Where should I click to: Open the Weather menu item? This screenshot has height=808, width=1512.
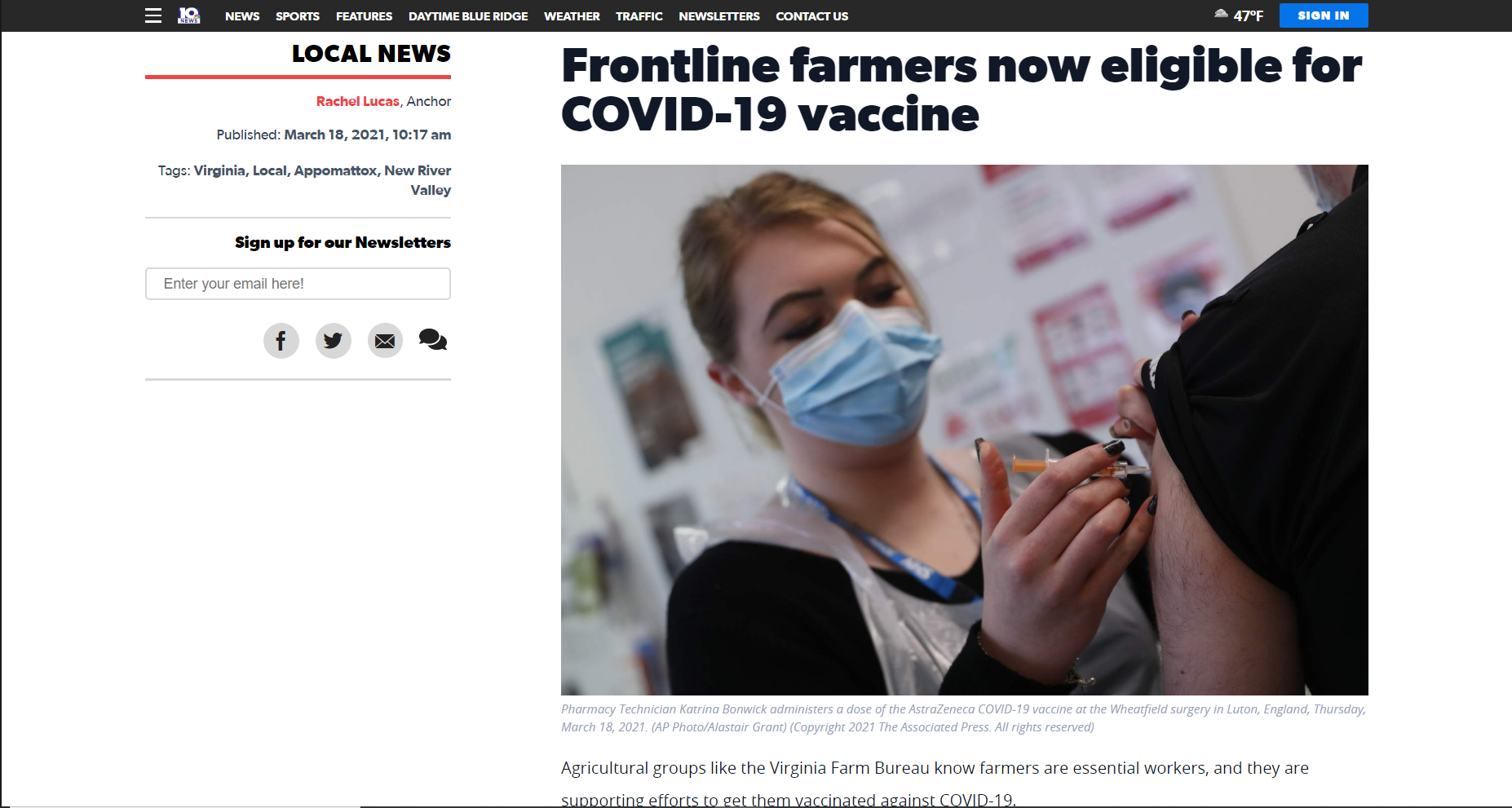pyautogui.click(x=572, y=16)
